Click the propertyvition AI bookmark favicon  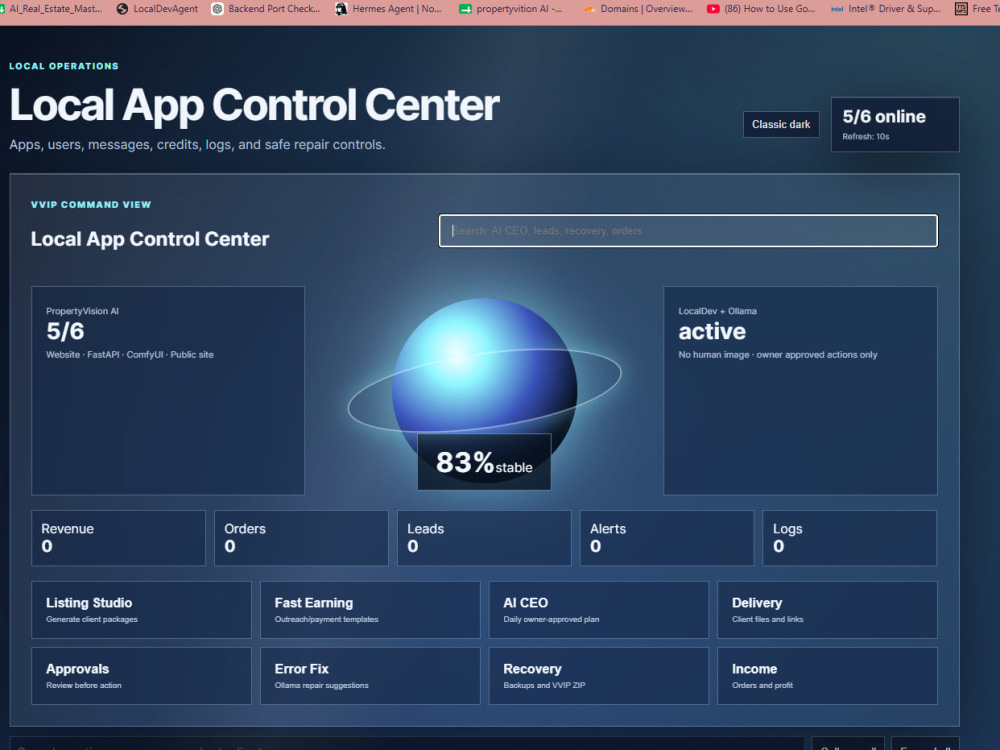pos(466,9)
